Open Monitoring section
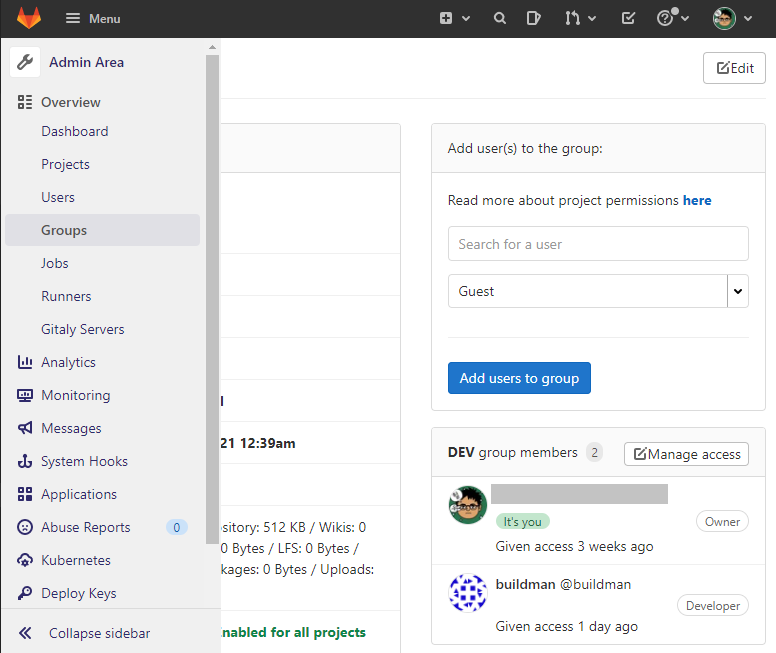The width and height of the screenshot is (776, 653). click(76, 395)
